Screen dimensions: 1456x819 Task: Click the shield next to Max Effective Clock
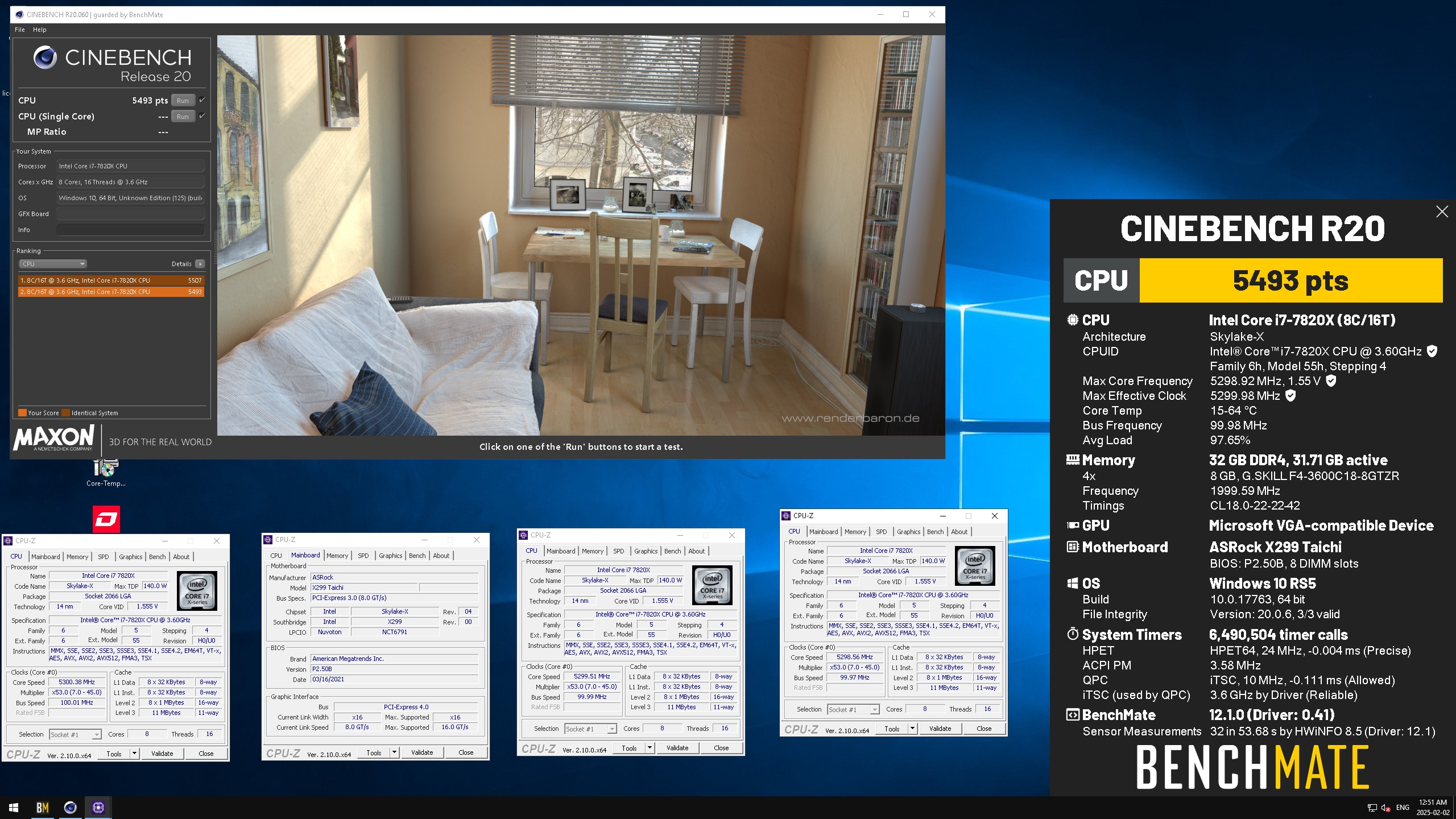coord(1290,396)
